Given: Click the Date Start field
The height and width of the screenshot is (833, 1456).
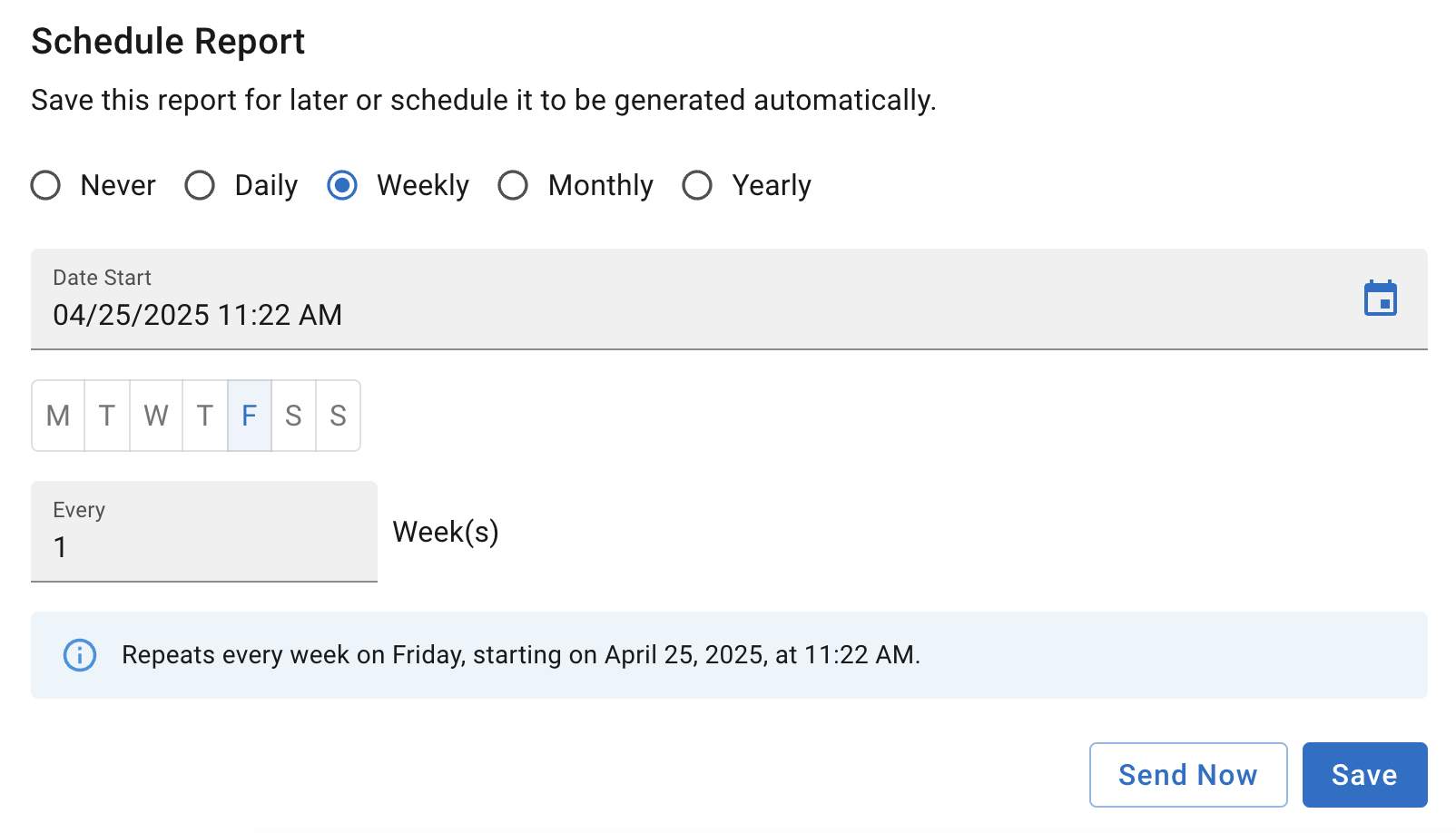Looking at the screenshot, I should [x=363, y=315].
